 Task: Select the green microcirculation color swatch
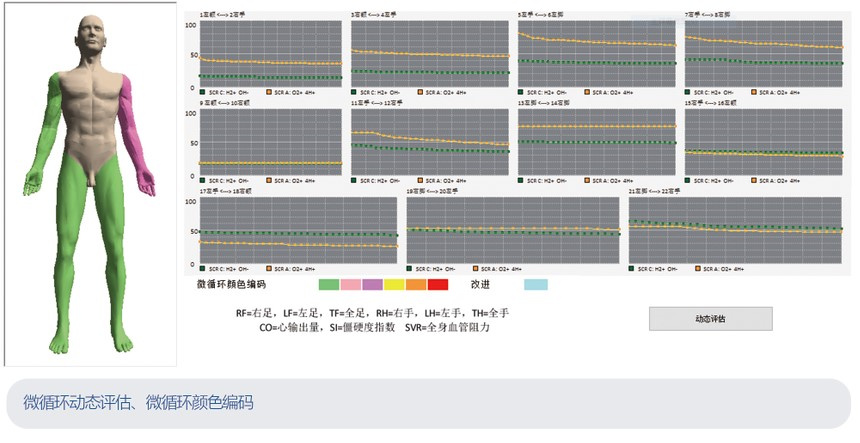click(328, 285)
